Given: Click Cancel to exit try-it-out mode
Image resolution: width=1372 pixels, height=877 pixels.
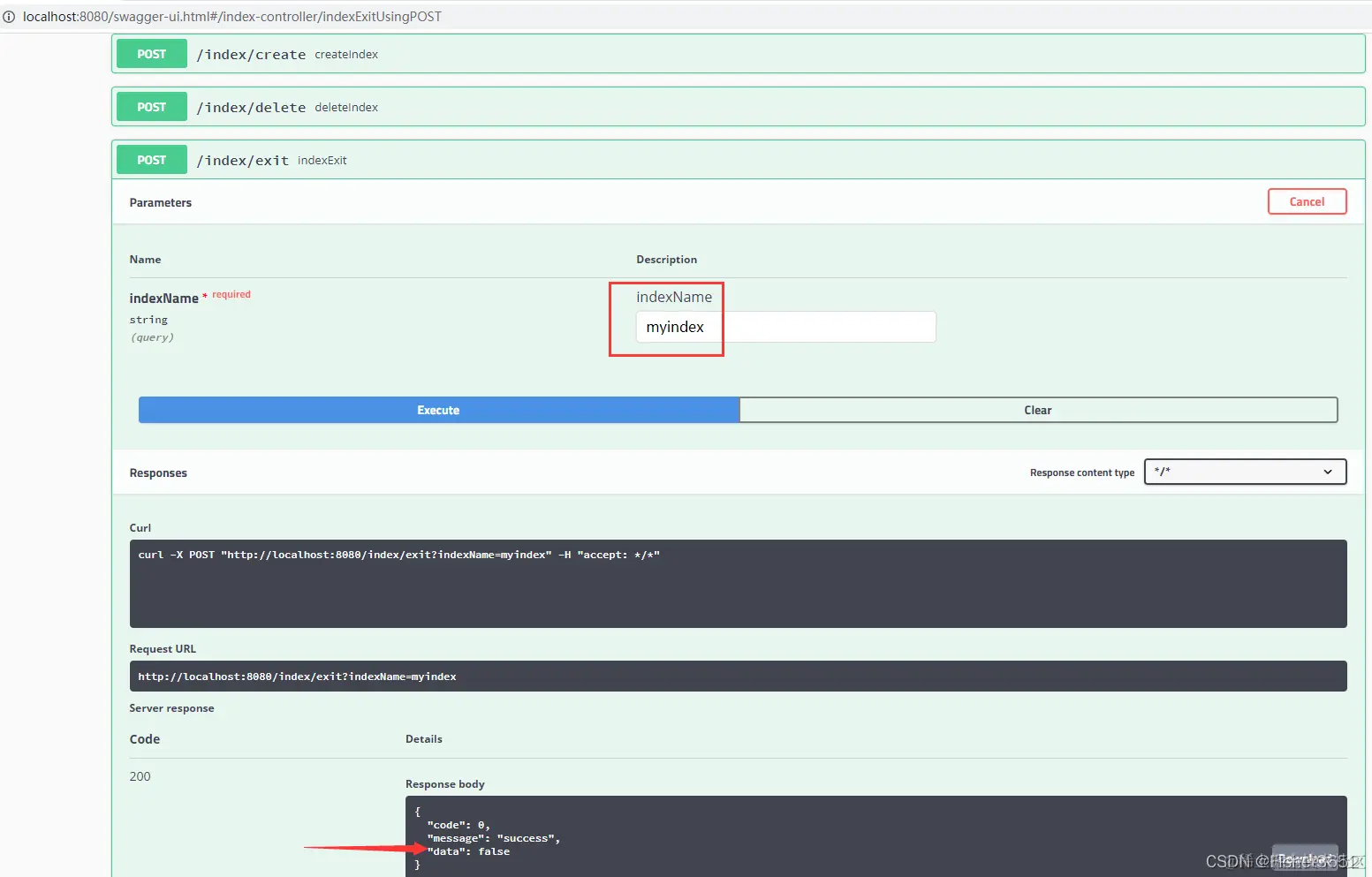Looking at the screenshot, I should pyautogui.click(x=1307, y=201).
